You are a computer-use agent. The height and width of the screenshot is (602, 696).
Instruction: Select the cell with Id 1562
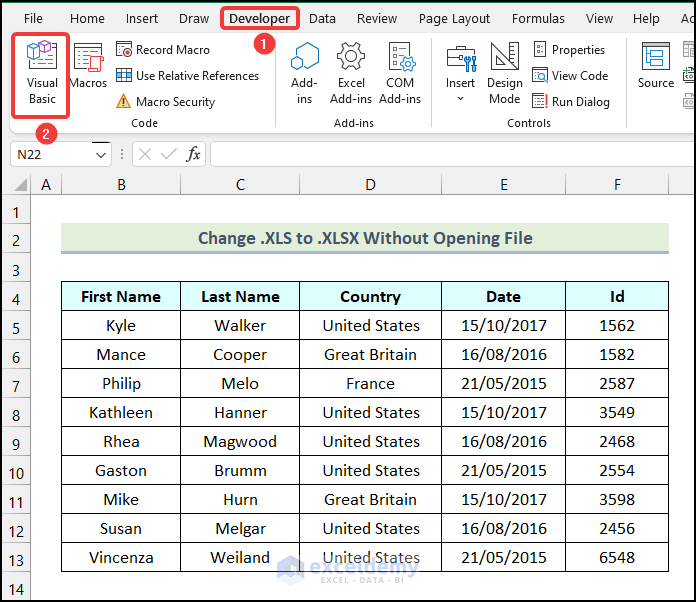[x=617, y=325]
